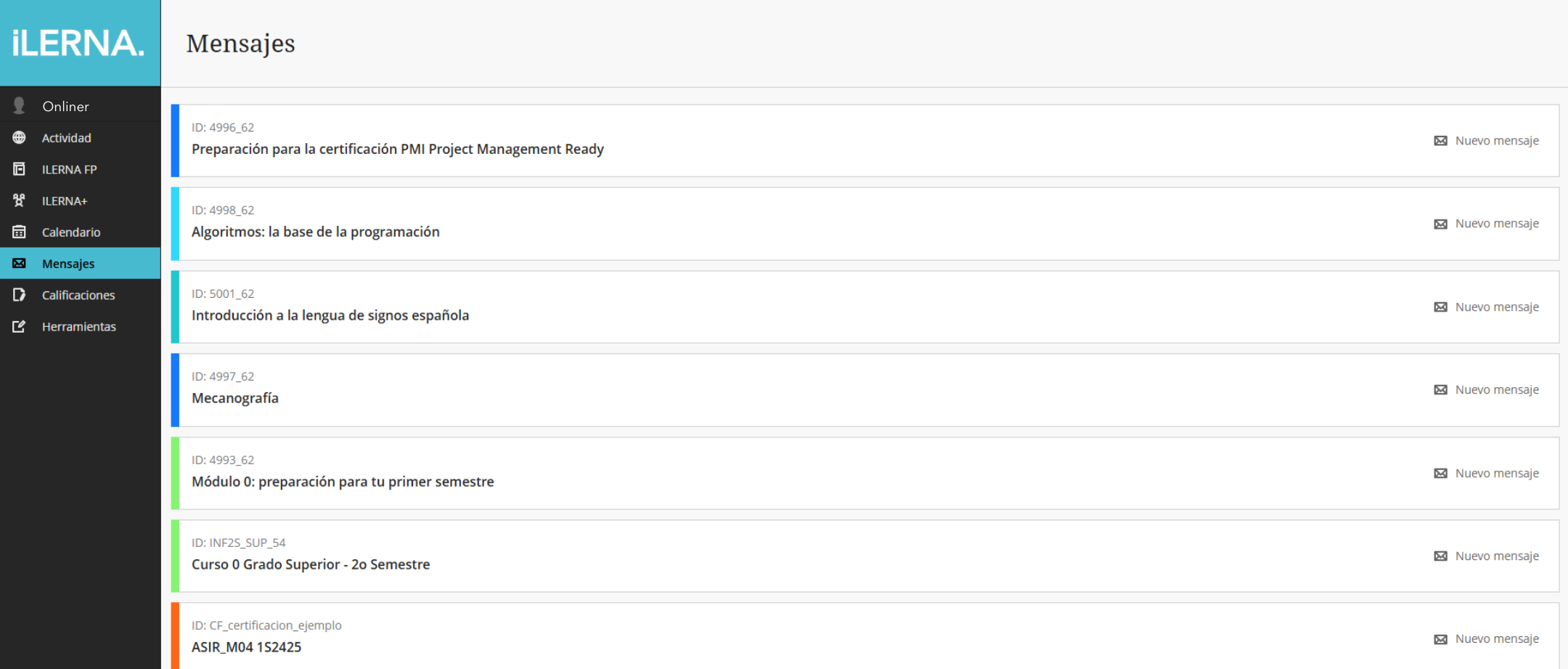Go to the Calendario menu entry
Image resolution: width=1568 pixels, height=669 pixels.
click(71, 232)
